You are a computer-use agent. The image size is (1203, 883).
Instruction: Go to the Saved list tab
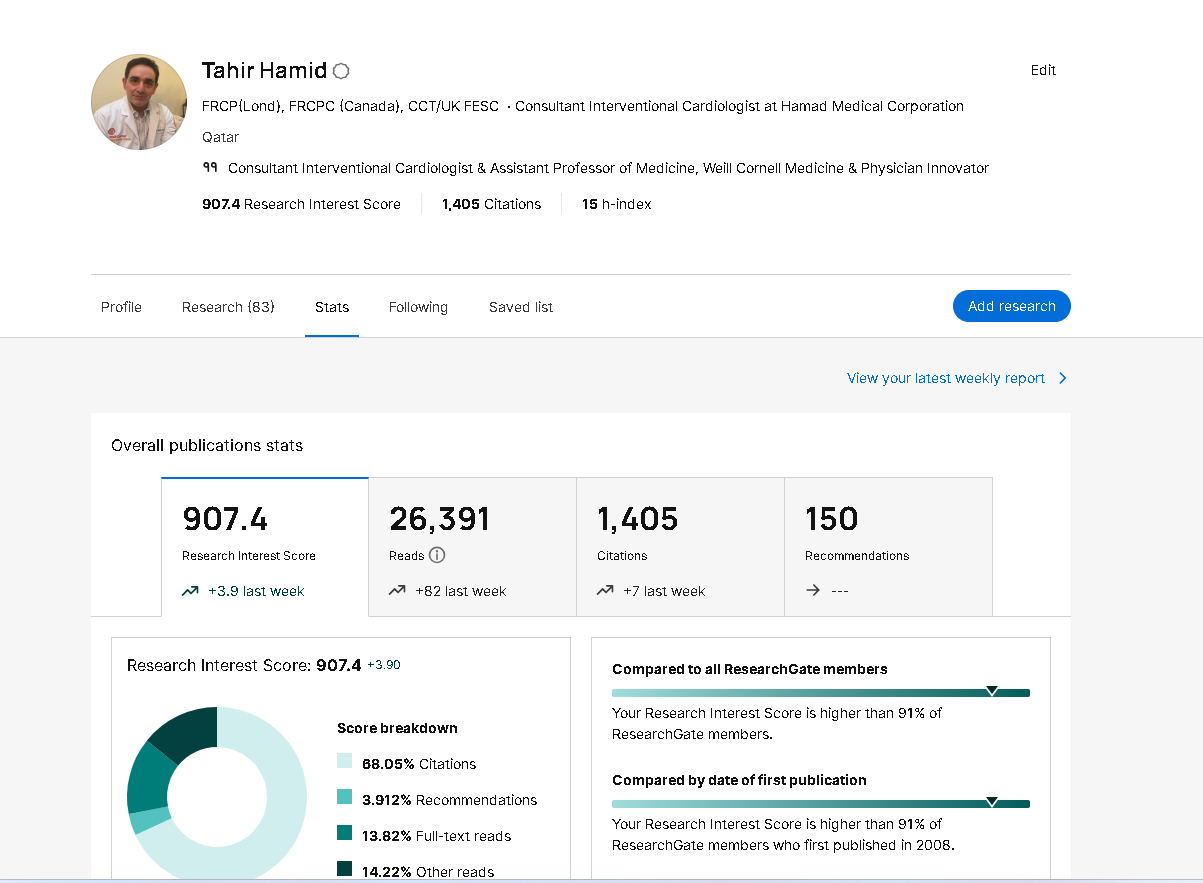521,307
